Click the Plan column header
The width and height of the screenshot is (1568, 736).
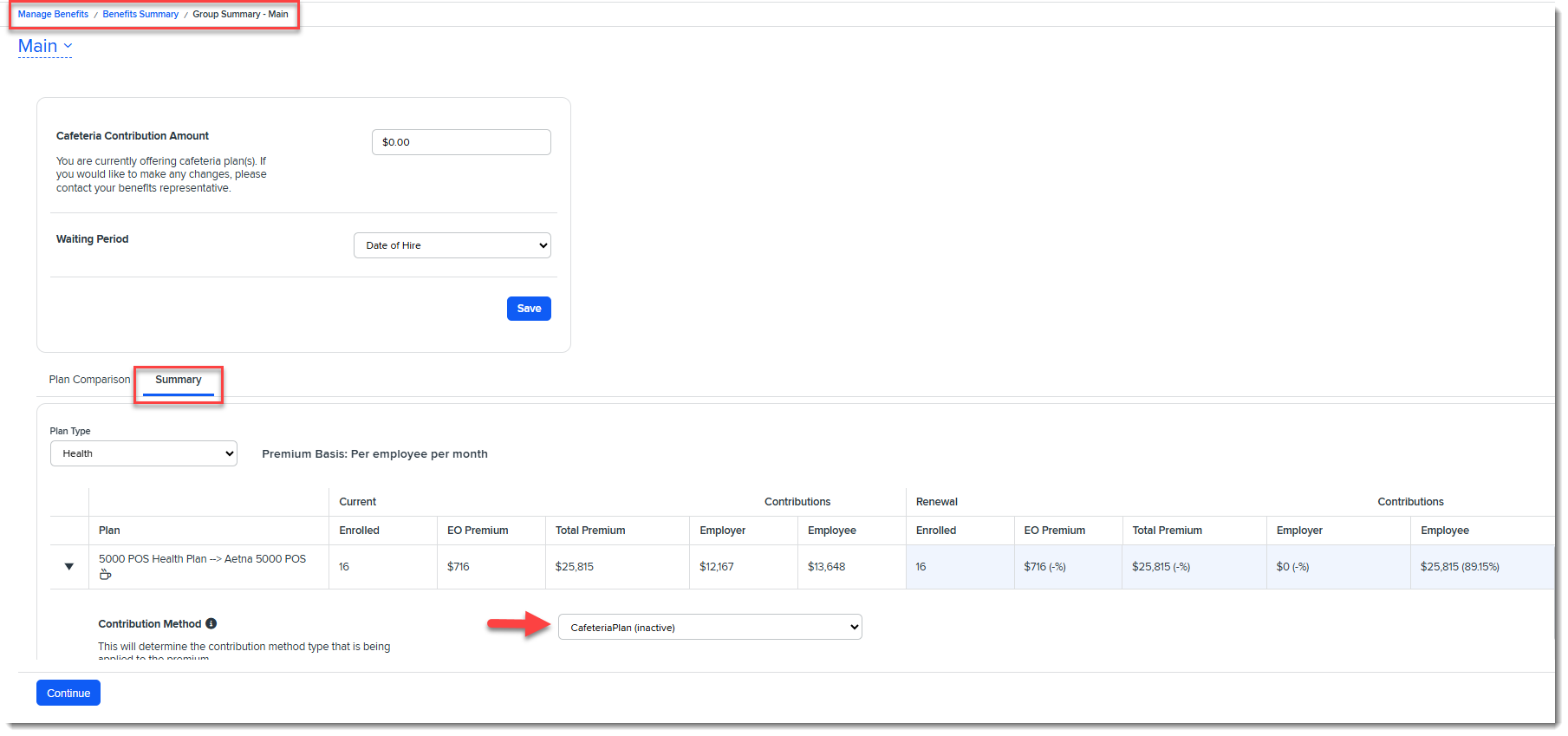click(x=109, y=531)
